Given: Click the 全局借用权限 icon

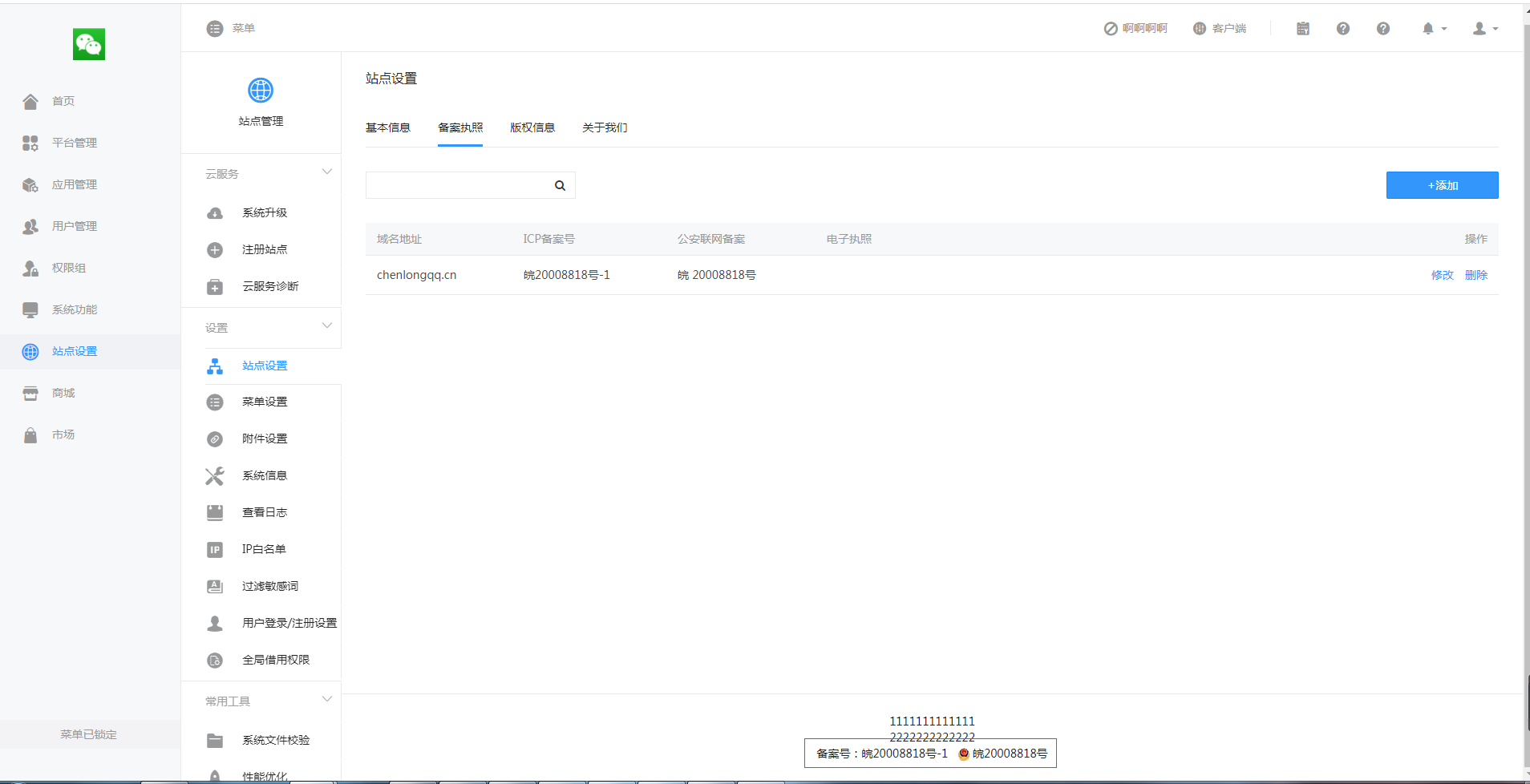Looking at the screenshot, I should point(215,661).
